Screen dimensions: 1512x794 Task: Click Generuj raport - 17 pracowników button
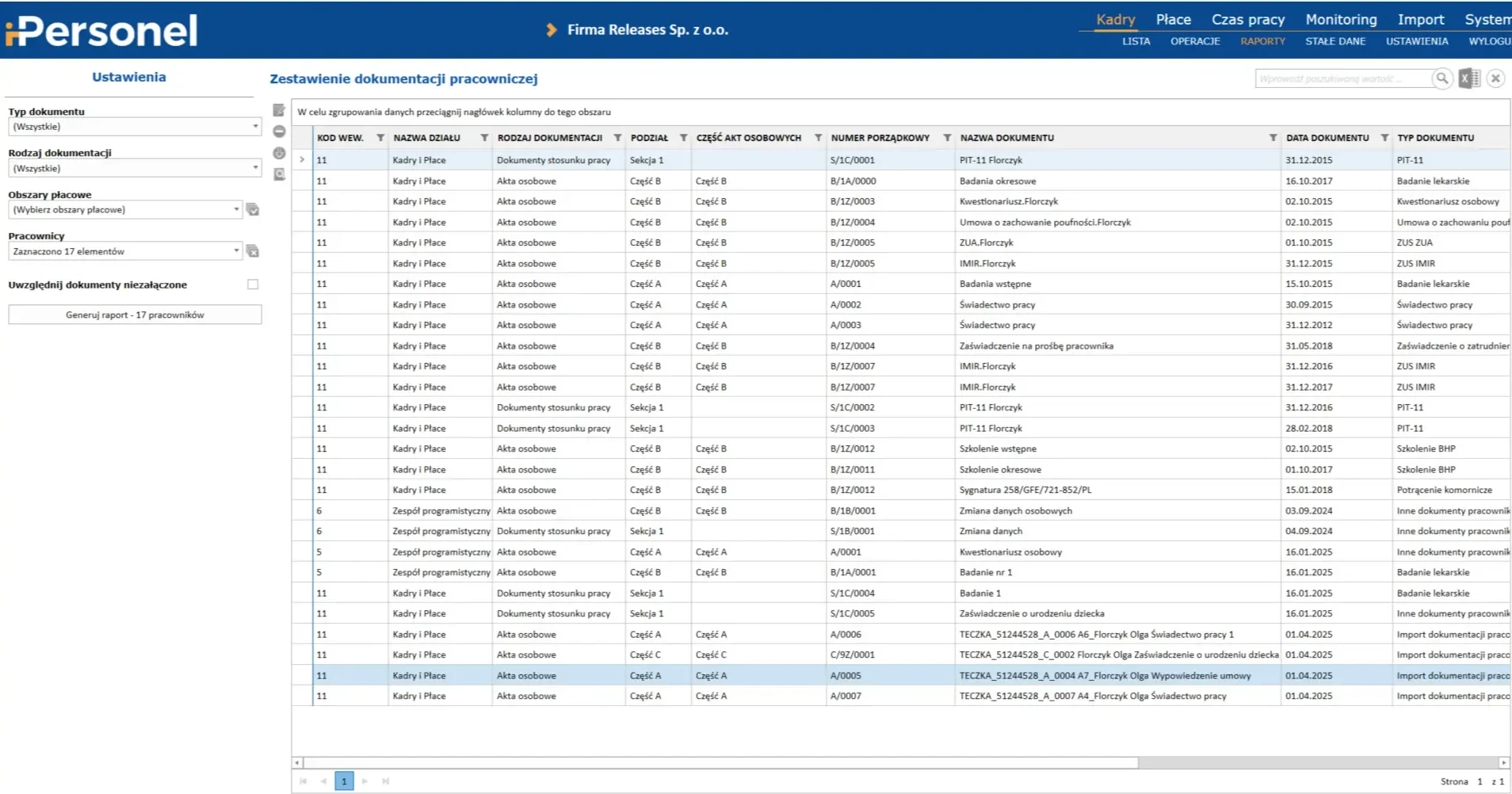[x=135, y=315]
